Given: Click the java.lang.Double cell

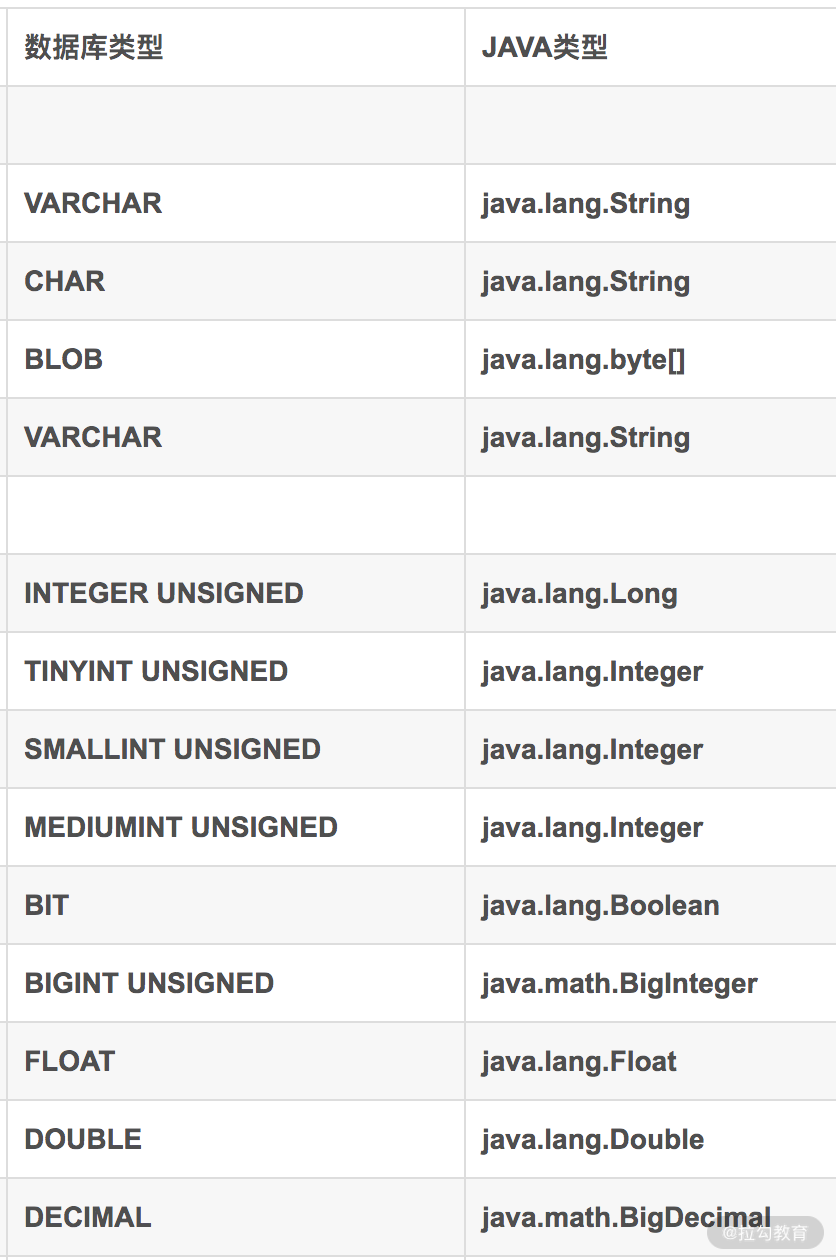Looking at the screenshot, I should click(x=592, y=1139).
